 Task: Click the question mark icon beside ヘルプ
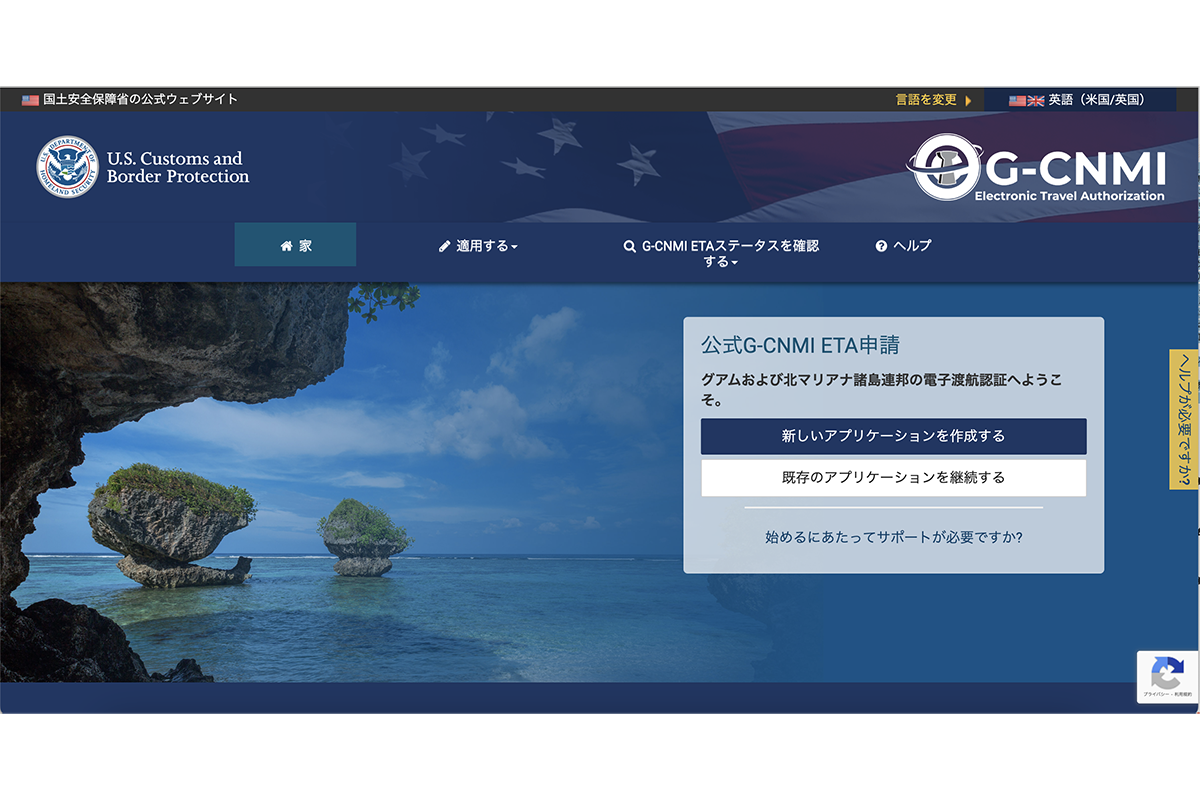tap(881, 246)
